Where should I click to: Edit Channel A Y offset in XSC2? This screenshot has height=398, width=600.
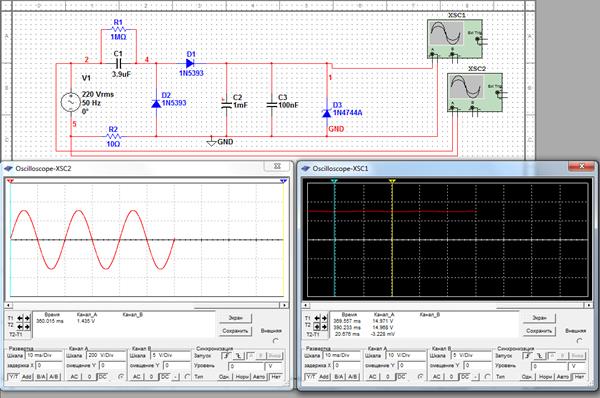click(112, 365)
